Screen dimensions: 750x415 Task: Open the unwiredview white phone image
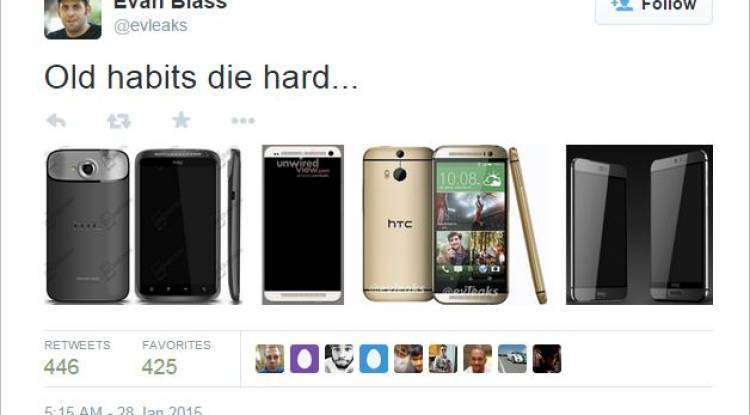303,225
